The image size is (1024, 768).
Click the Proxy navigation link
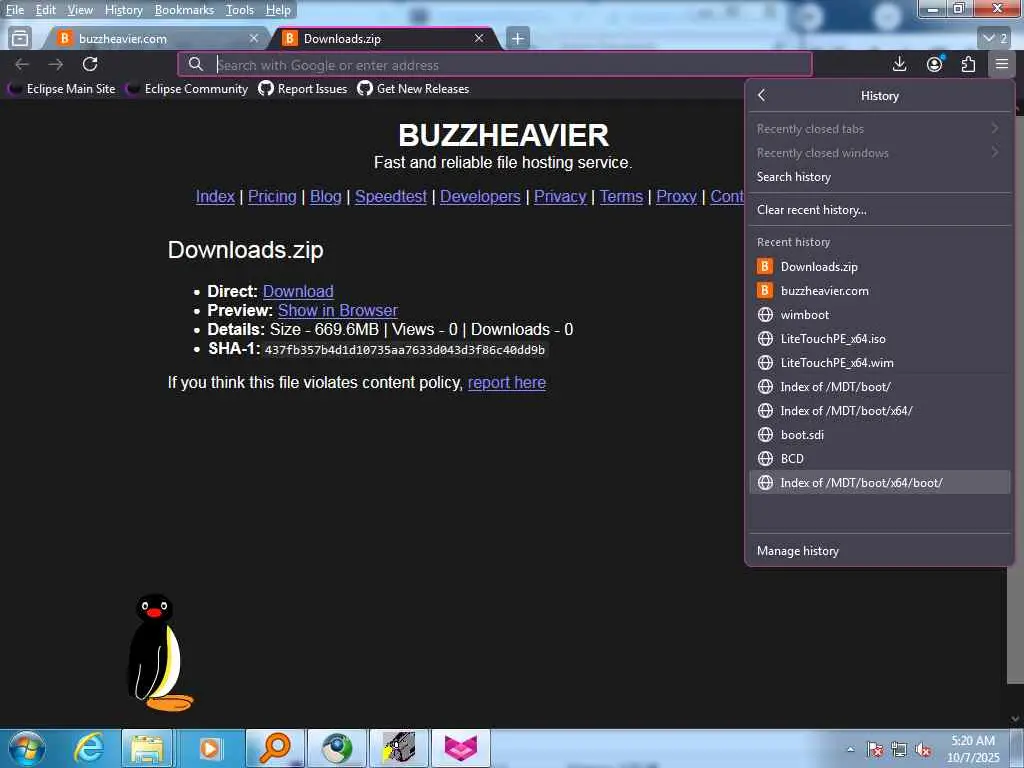[x=677, y=197]
